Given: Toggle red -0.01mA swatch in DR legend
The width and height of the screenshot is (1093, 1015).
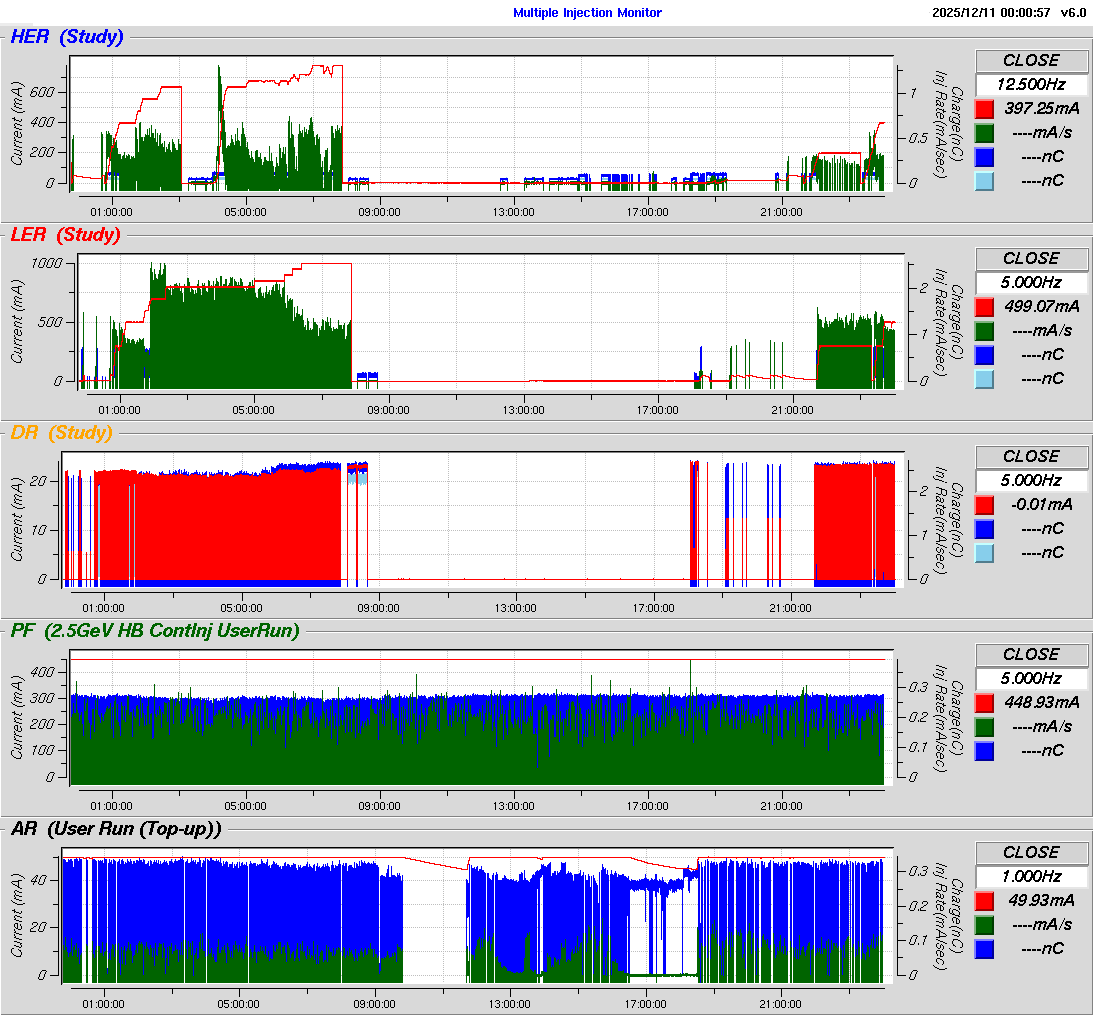Looking at the screenshot, I should coord(985,504).
